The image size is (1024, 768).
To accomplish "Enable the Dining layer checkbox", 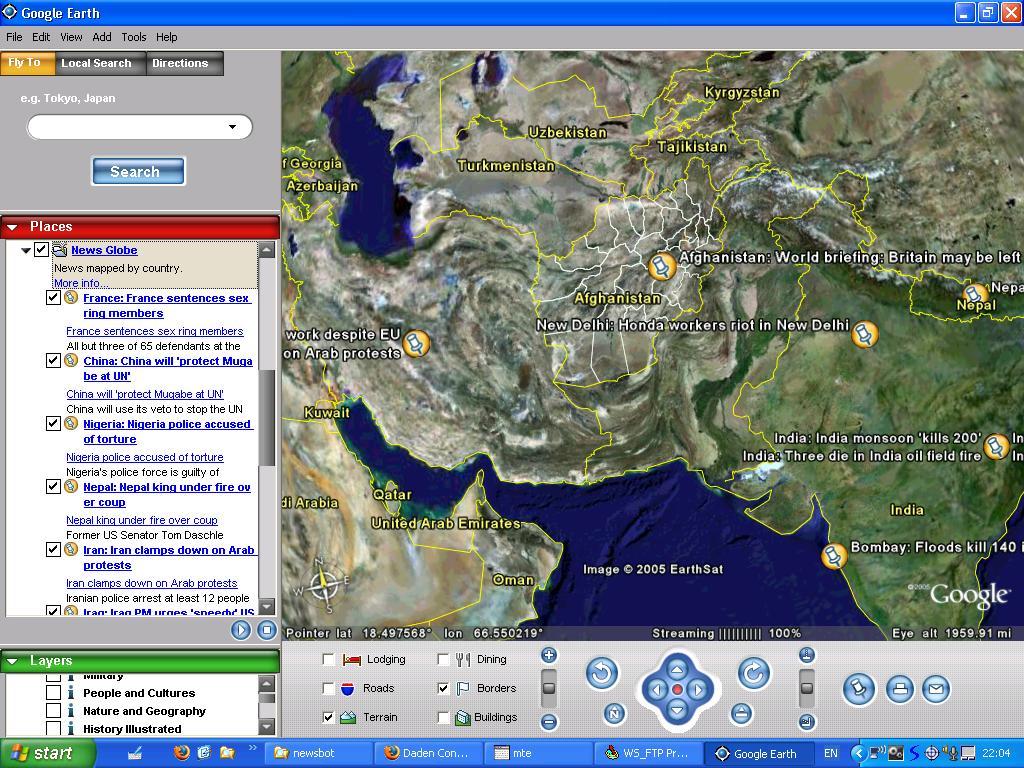I will click(x=443, y=660).
